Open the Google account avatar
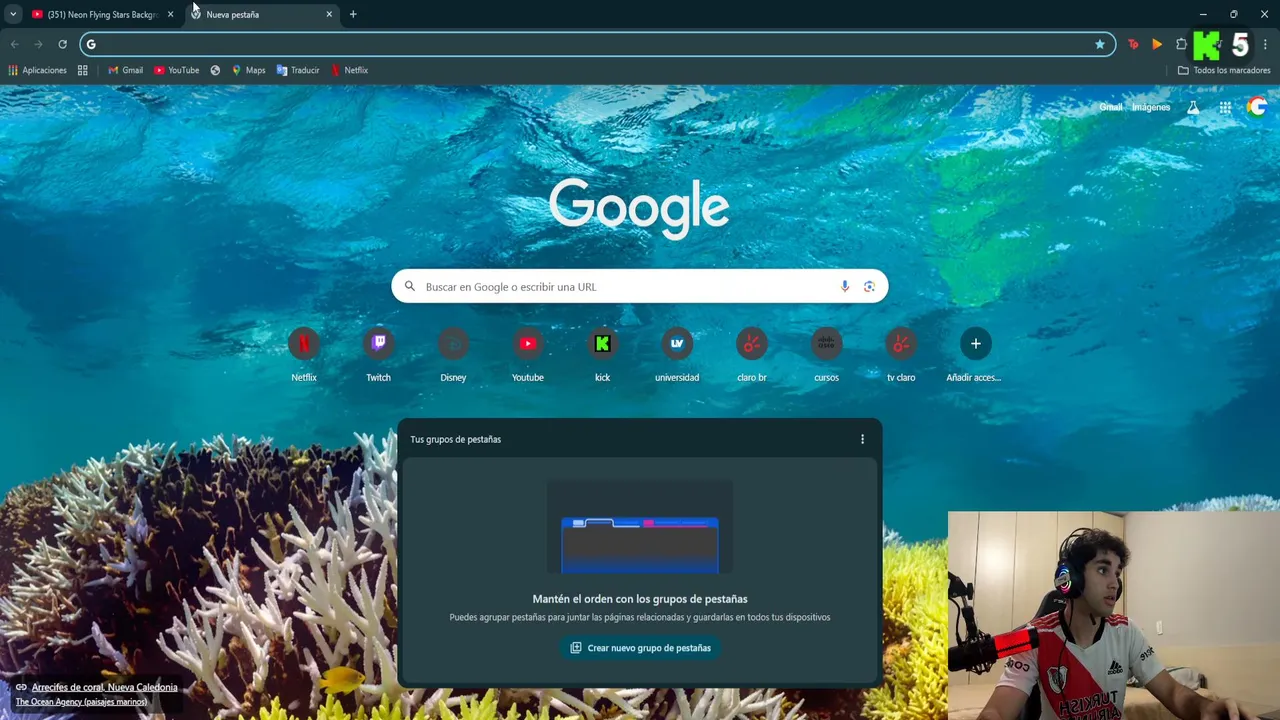Viewport: 1280px width, 720px height. tap(1257, 107)
